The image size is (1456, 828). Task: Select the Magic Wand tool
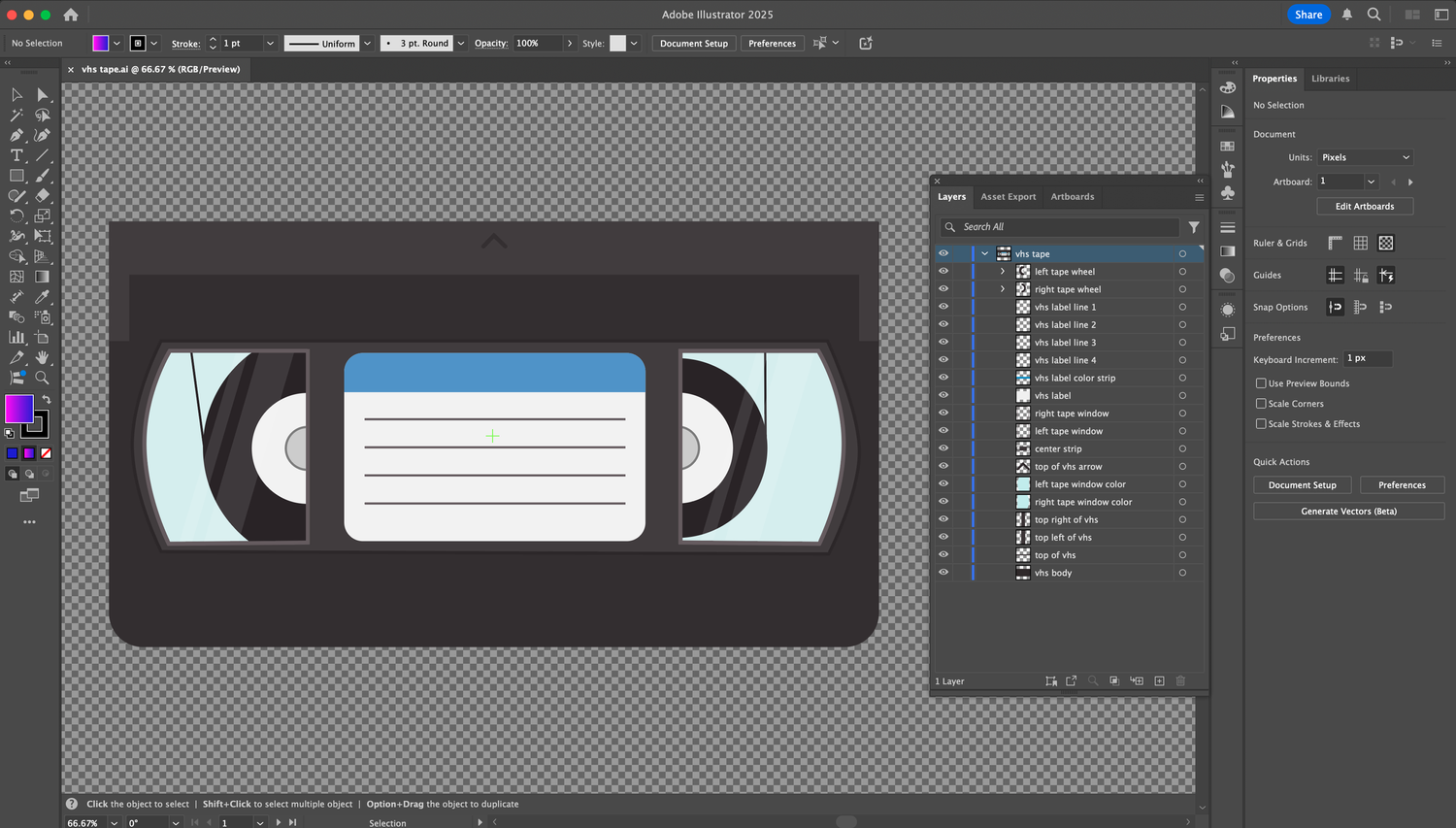pos(17,115)
